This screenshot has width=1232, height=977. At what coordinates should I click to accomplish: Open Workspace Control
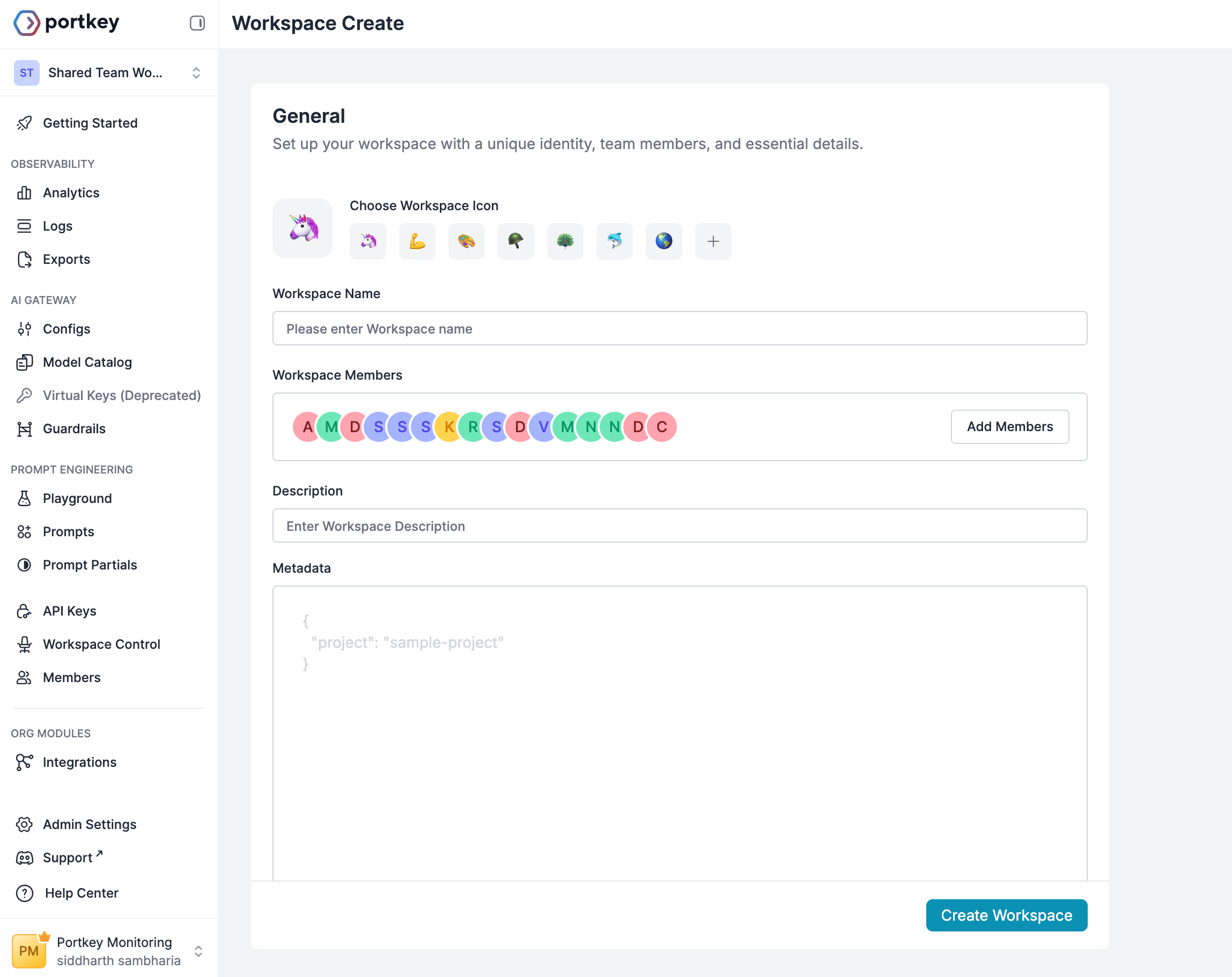click(x=101, y=644)
